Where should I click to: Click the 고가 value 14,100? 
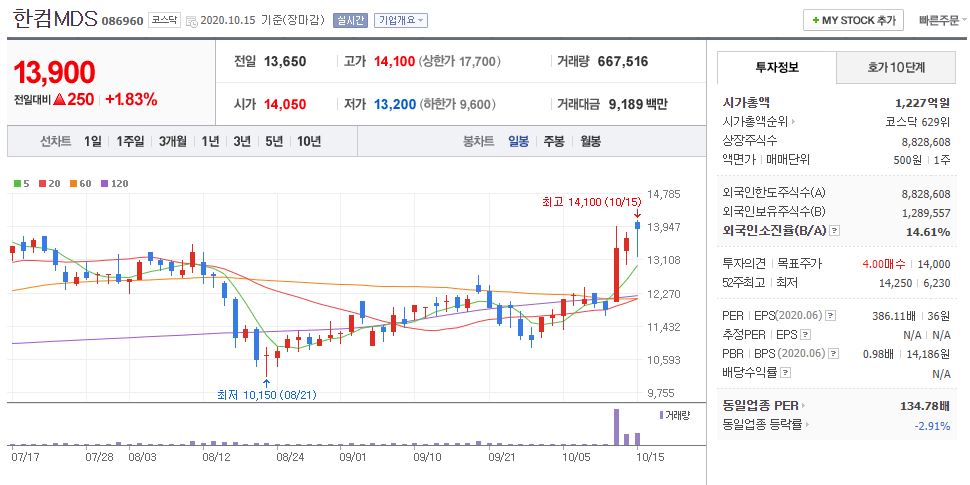tap(395, 61)
